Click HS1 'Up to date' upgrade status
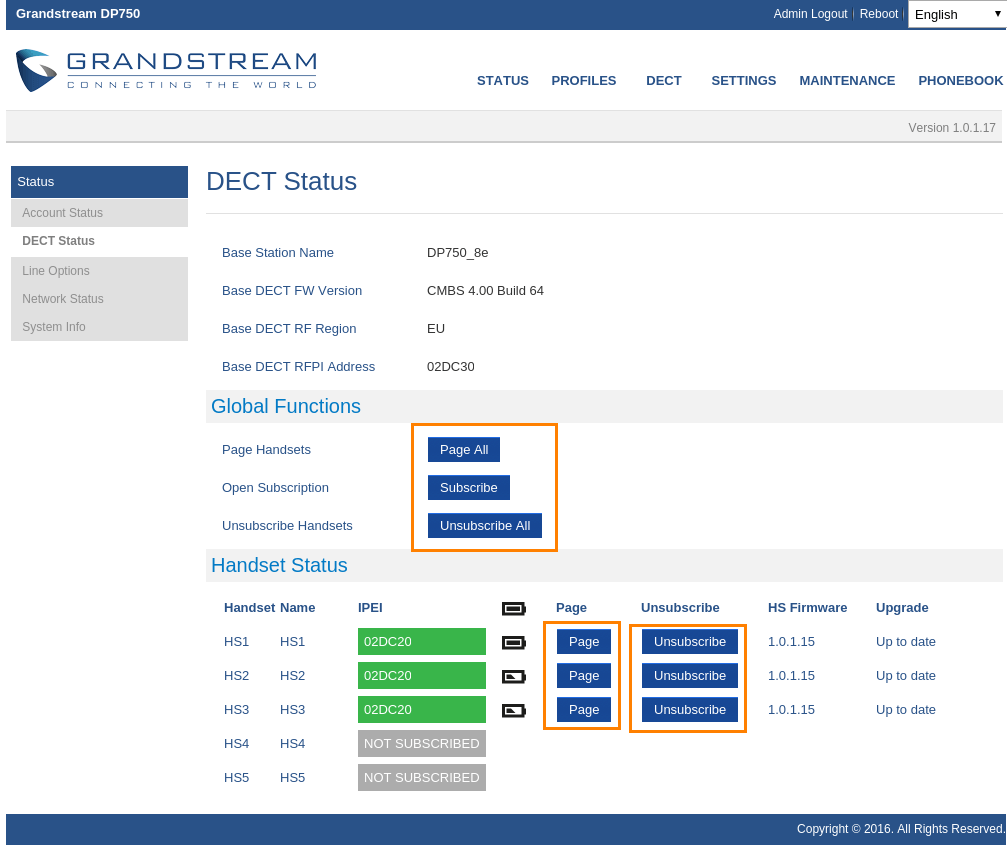1007x847 pixels. pos(906,642)
